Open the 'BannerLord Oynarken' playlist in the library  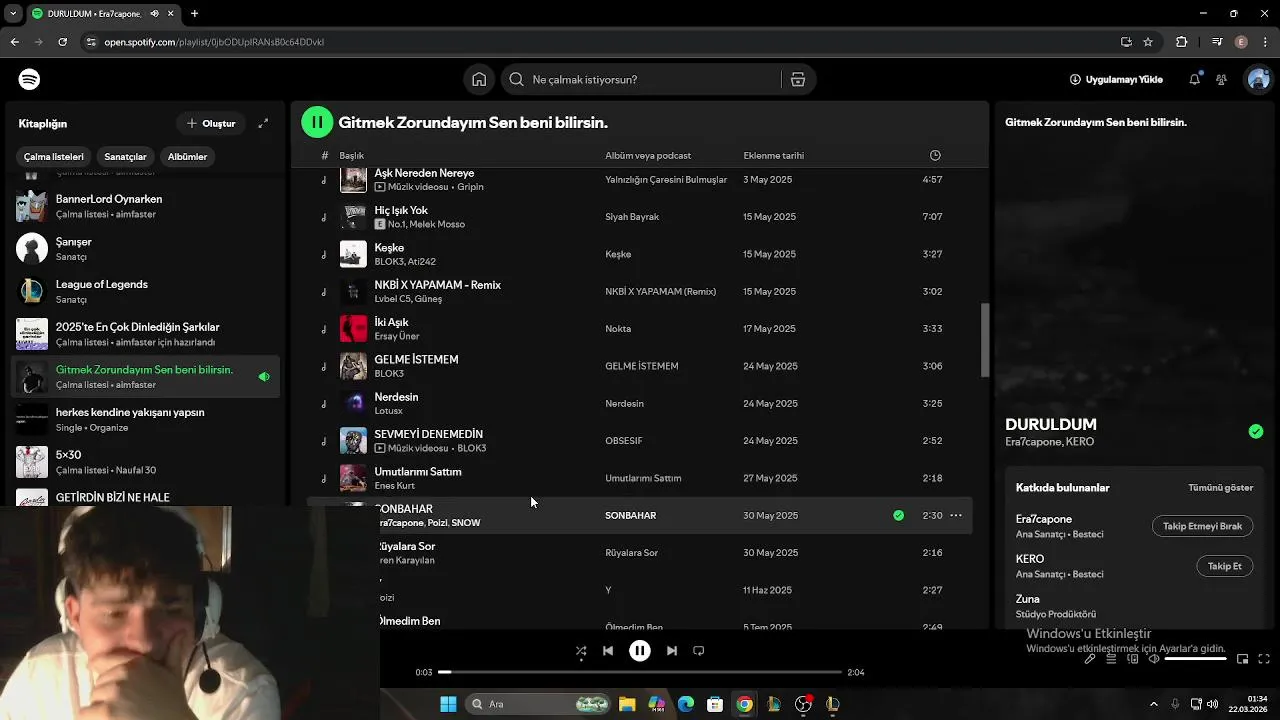tap(145, 206)
